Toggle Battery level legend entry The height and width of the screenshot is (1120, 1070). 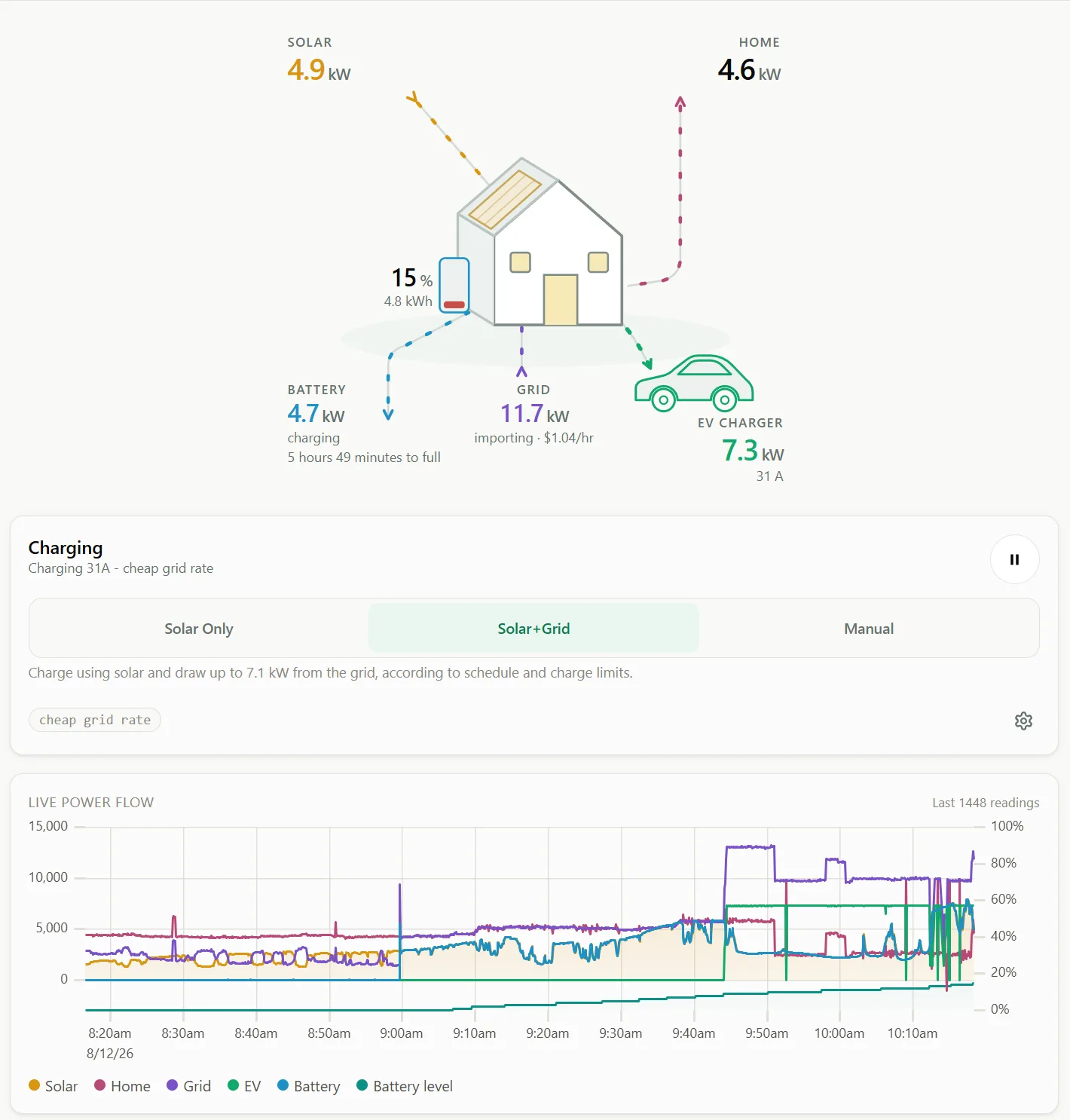click(x=405, y=1086)
